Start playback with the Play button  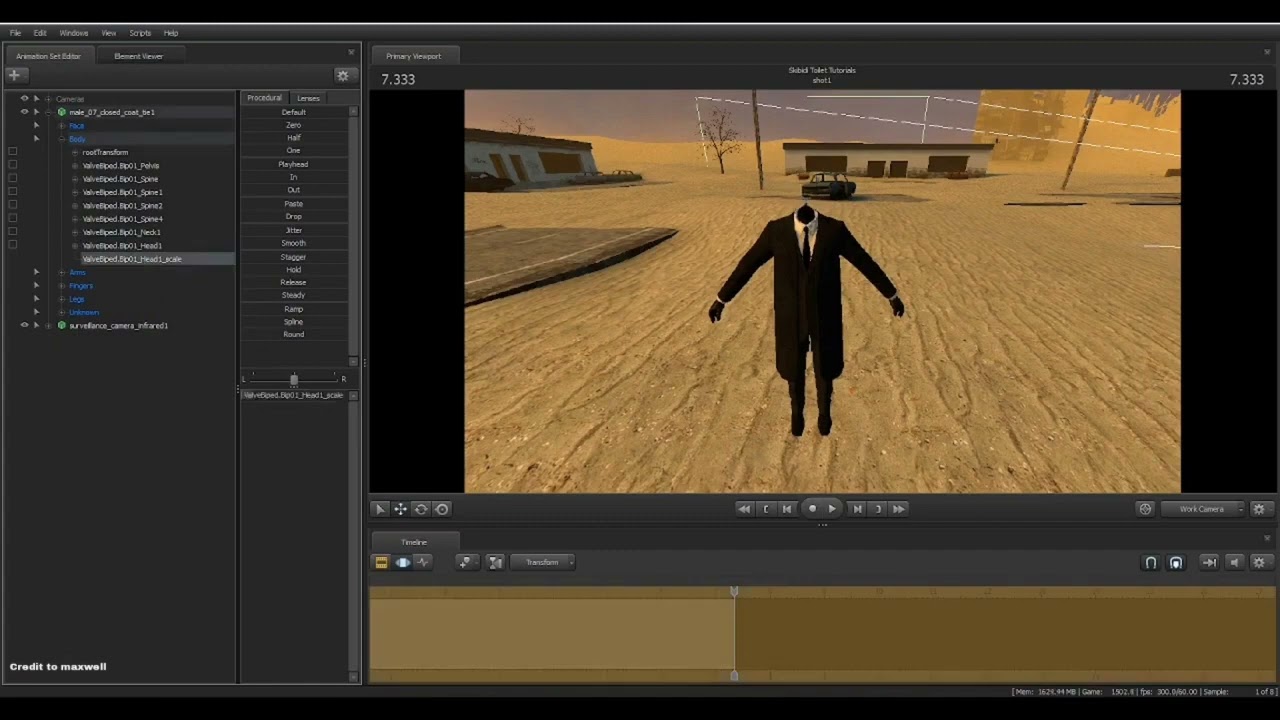point(832,509)
